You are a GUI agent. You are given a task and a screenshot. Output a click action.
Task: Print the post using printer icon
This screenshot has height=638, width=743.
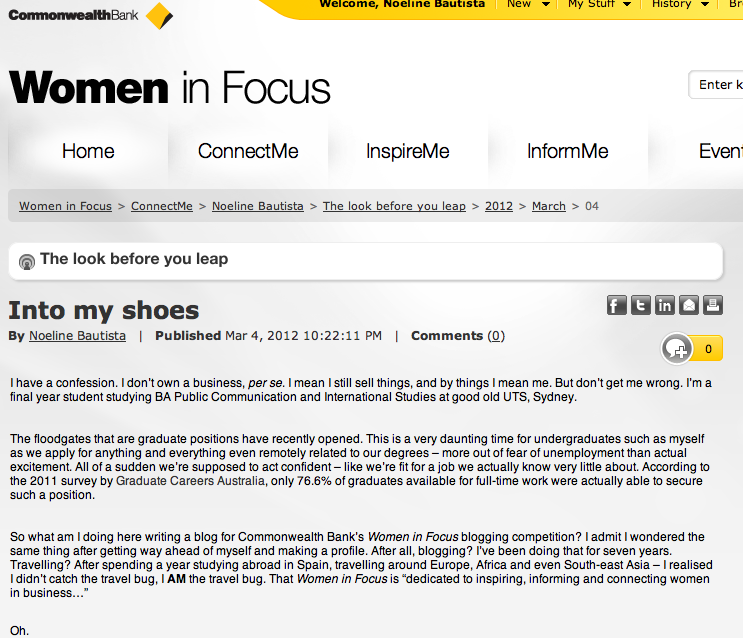(x=712, y=306)
